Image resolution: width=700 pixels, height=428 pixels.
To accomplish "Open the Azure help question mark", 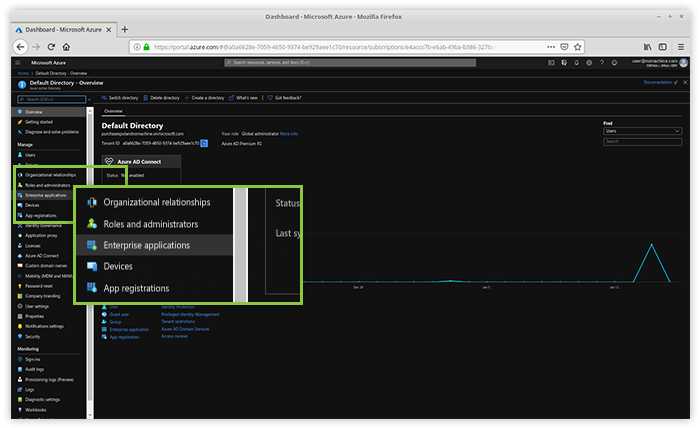I will pos(602,63).
